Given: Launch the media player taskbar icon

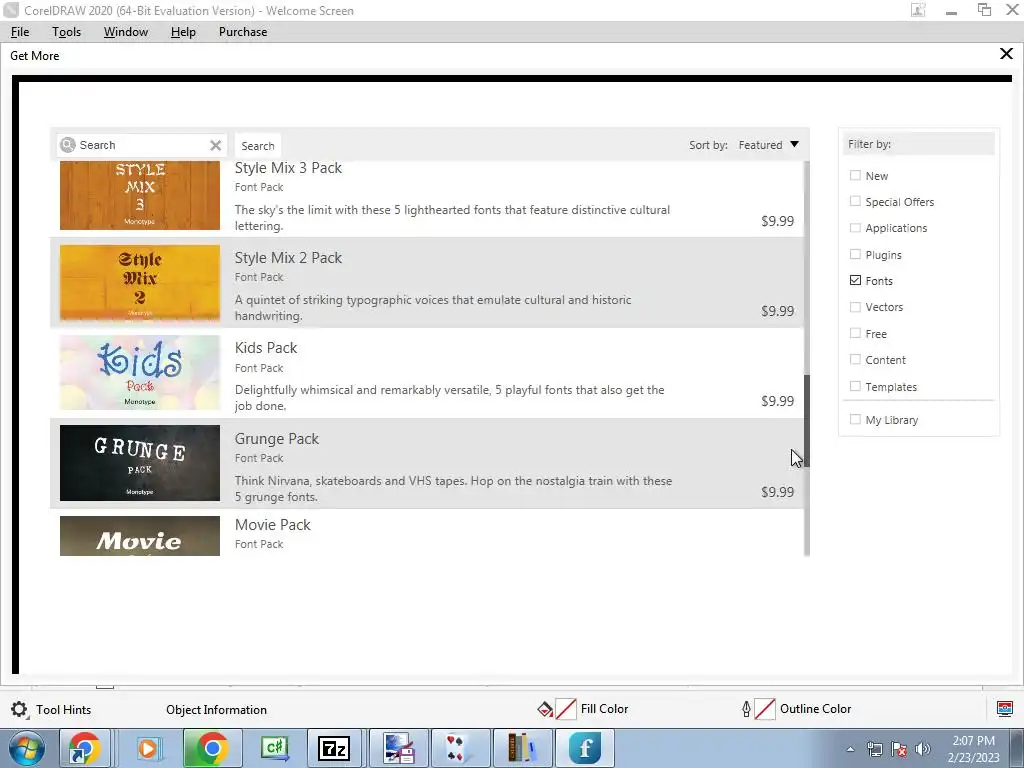Looking at the screenshot, I should tap(148, 748).
